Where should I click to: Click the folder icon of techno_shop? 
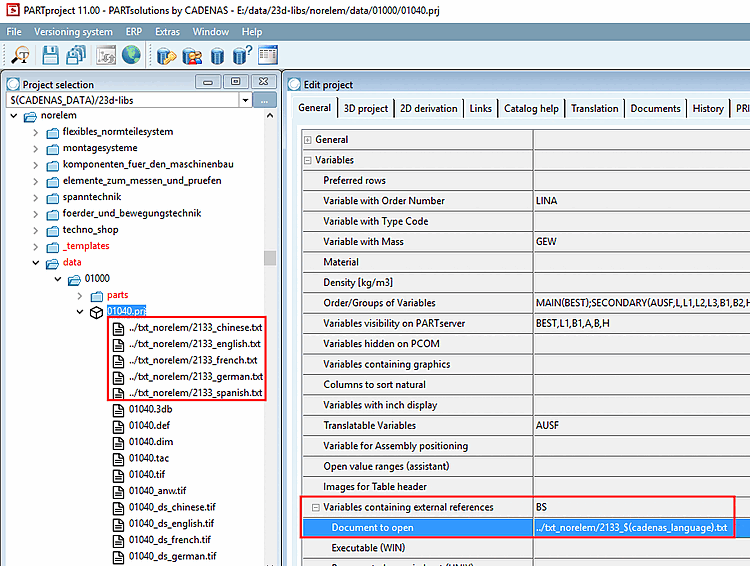(53, 231)
